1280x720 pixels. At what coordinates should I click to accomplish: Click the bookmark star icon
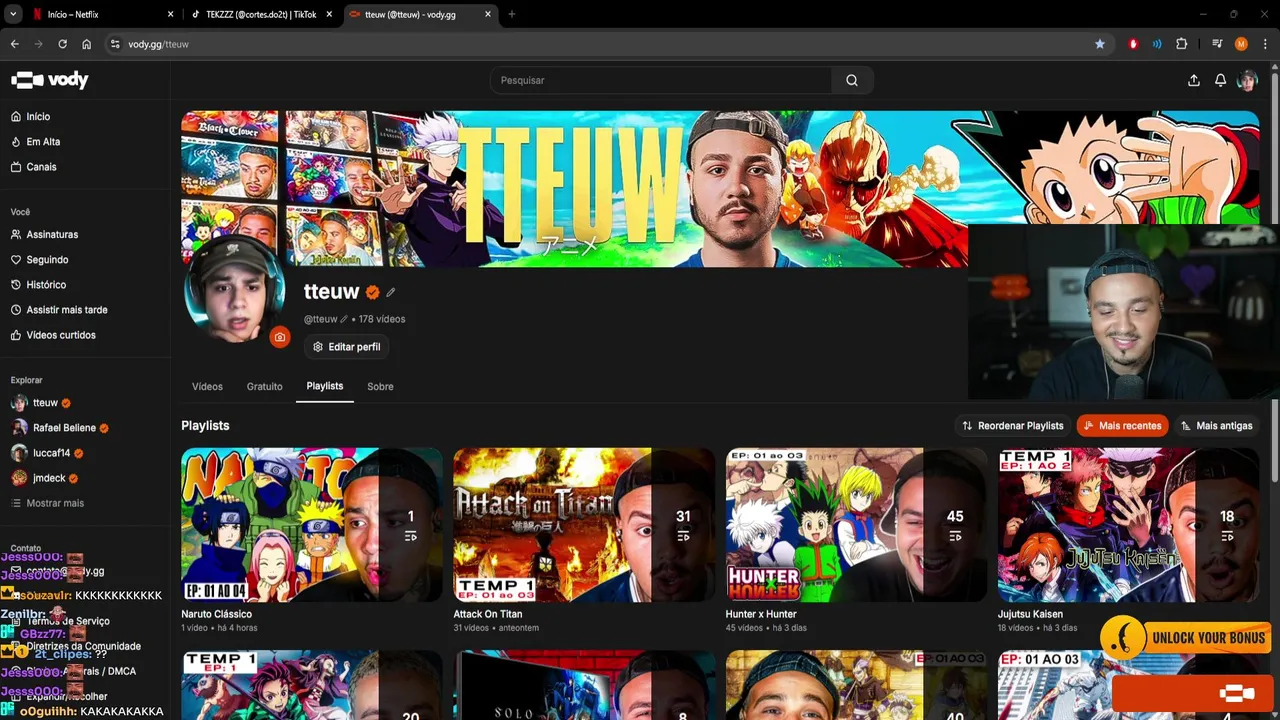pos(1100,44)
